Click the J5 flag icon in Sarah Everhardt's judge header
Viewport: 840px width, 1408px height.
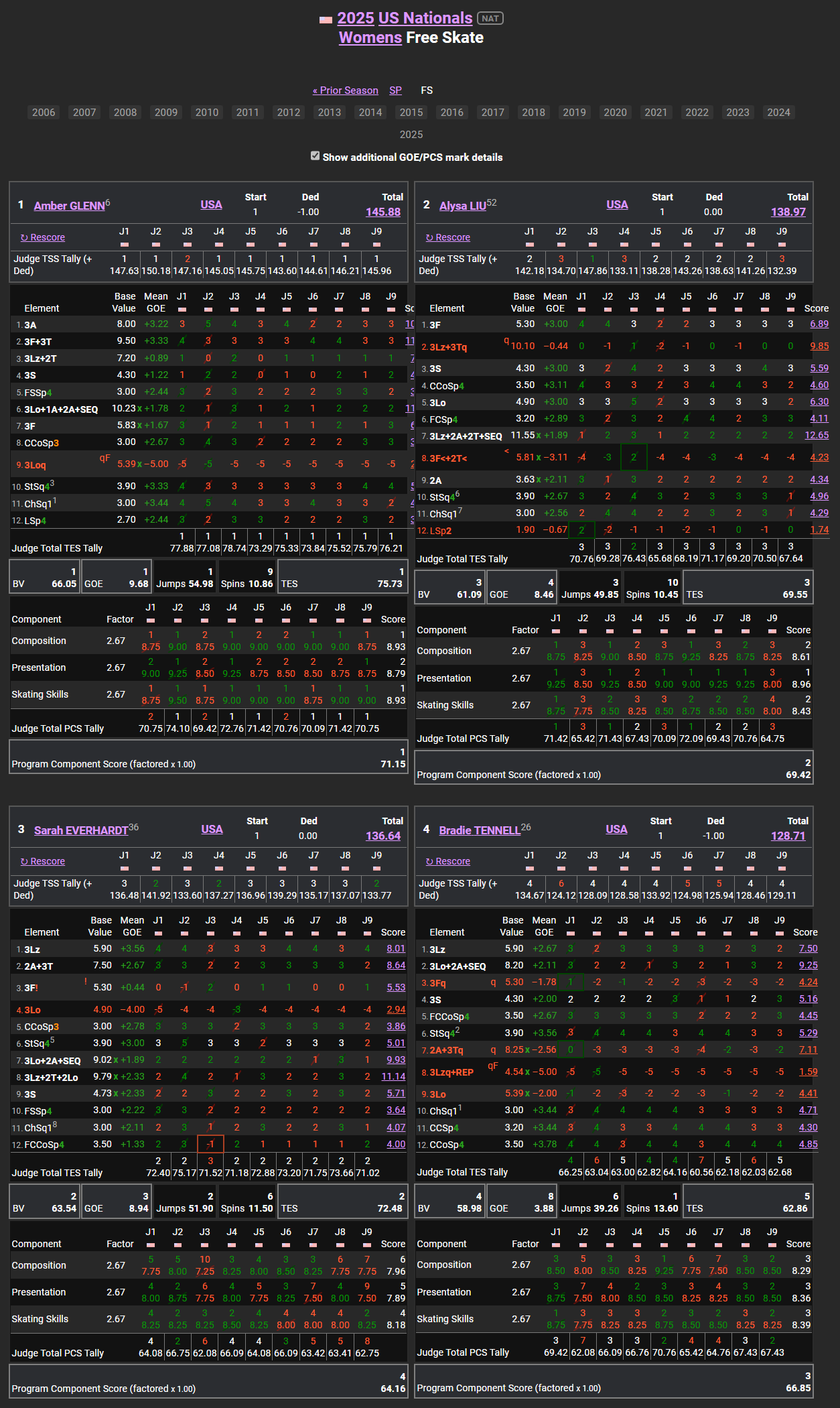point(251,869)
